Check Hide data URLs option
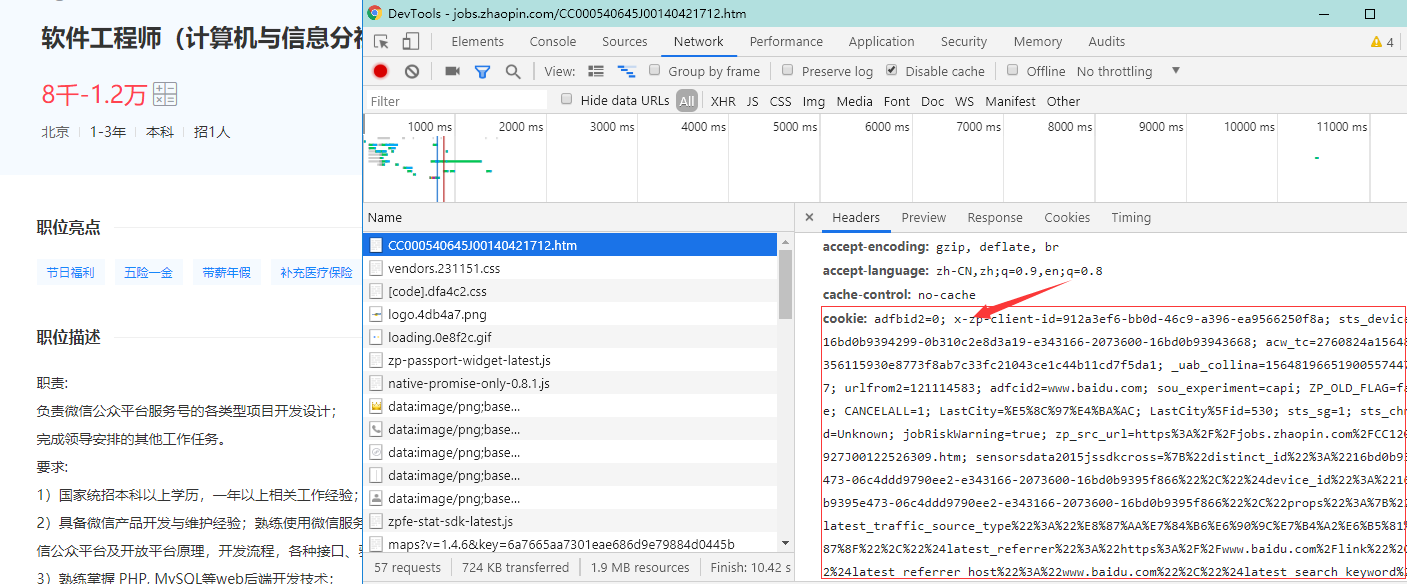The image size is (1407, 584). (567, 99)
